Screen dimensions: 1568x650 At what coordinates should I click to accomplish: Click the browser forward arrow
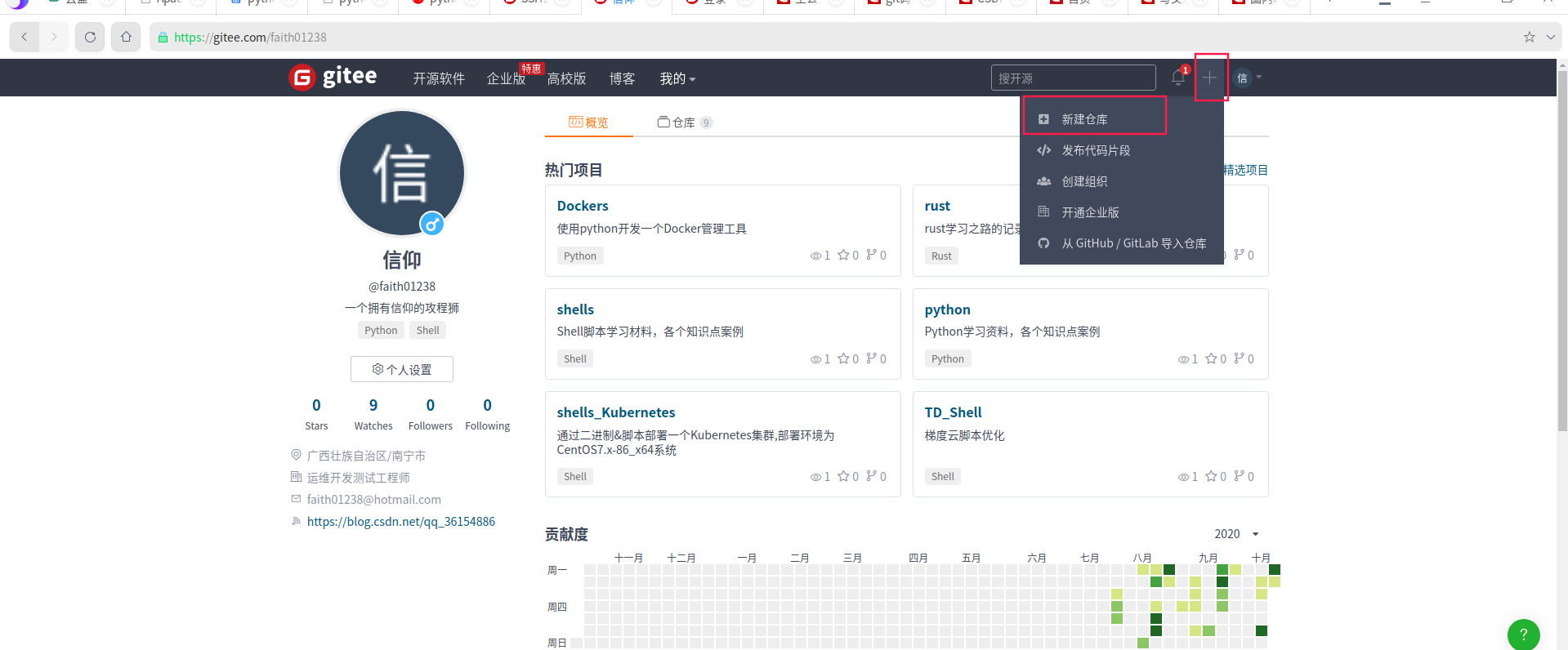tap(54, 37)
